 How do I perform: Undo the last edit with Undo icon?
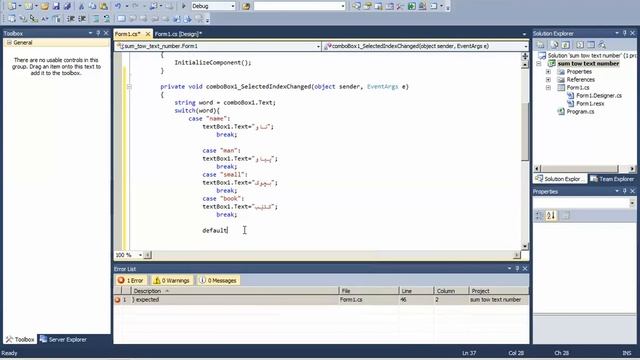point(118,6)
